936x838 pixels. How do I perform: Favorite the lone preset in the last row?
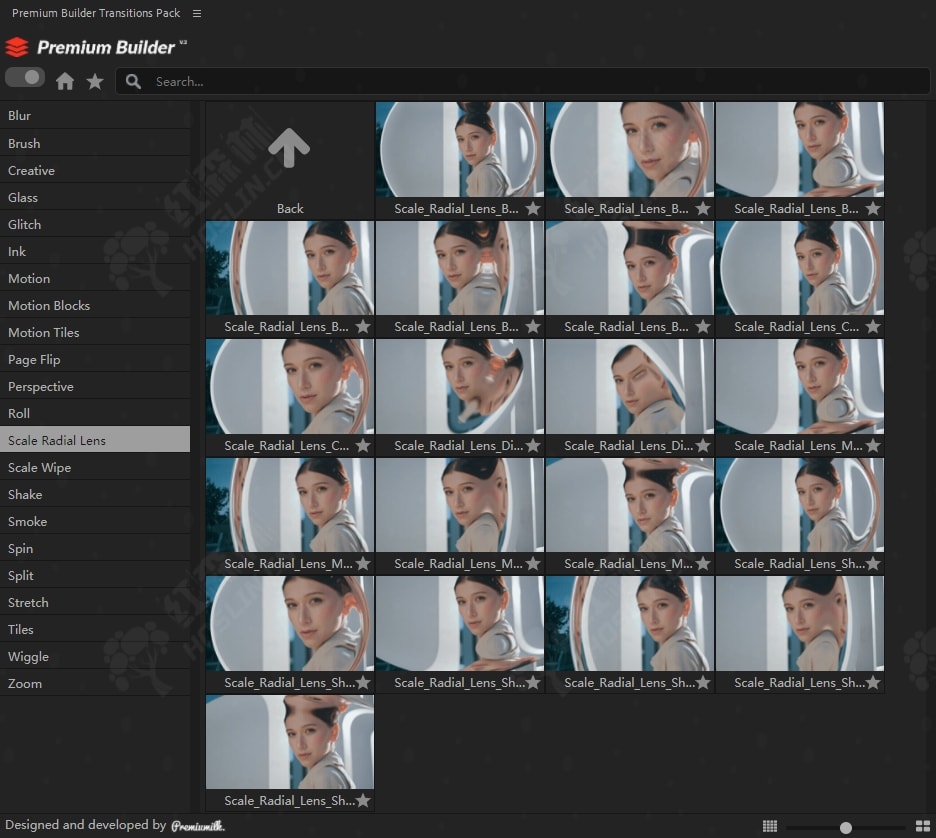tap(363, 801)
